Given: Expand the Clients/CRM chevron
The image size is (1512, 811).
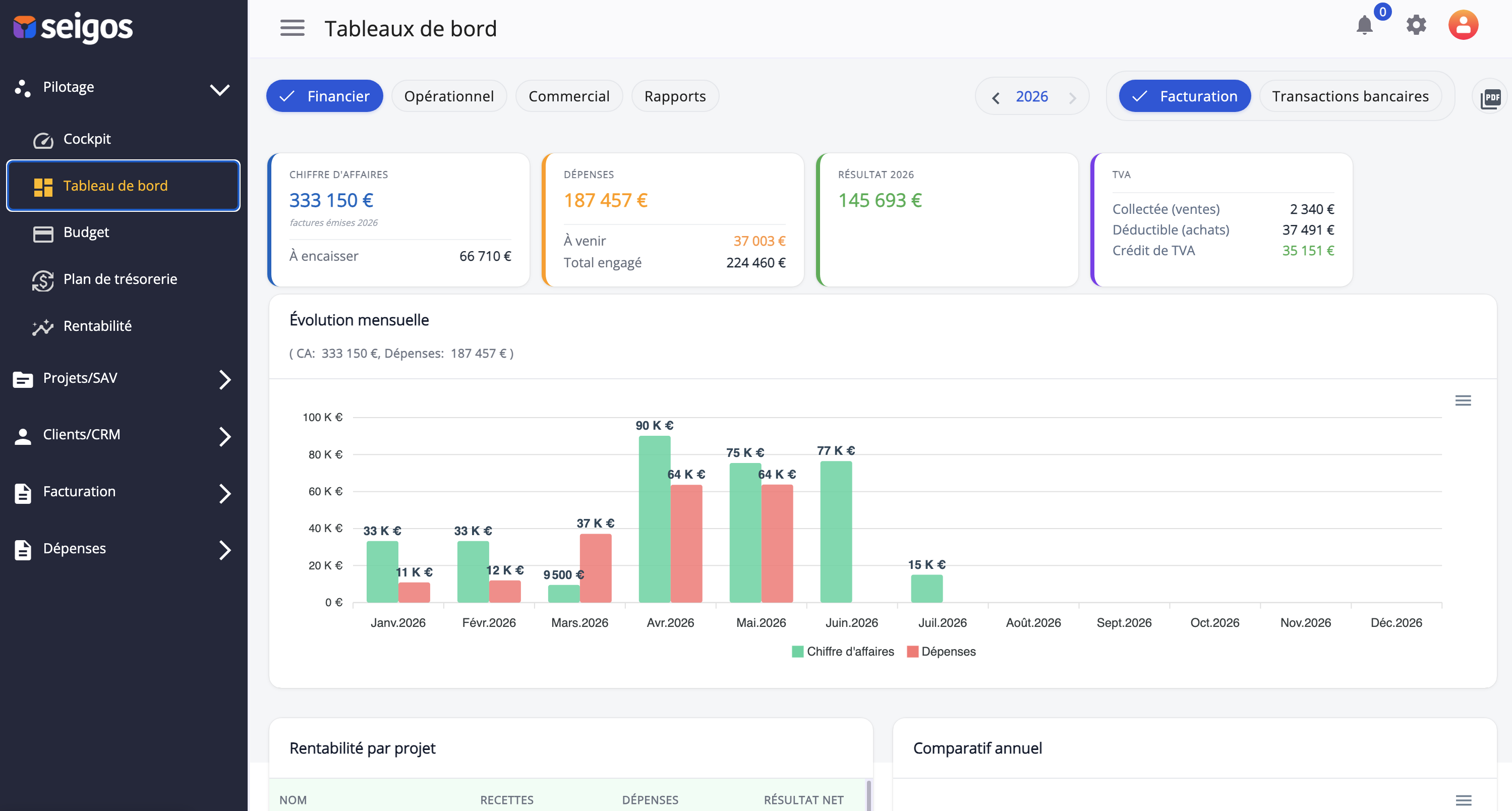Looking at the screenshot, I should tap(225, 436).
